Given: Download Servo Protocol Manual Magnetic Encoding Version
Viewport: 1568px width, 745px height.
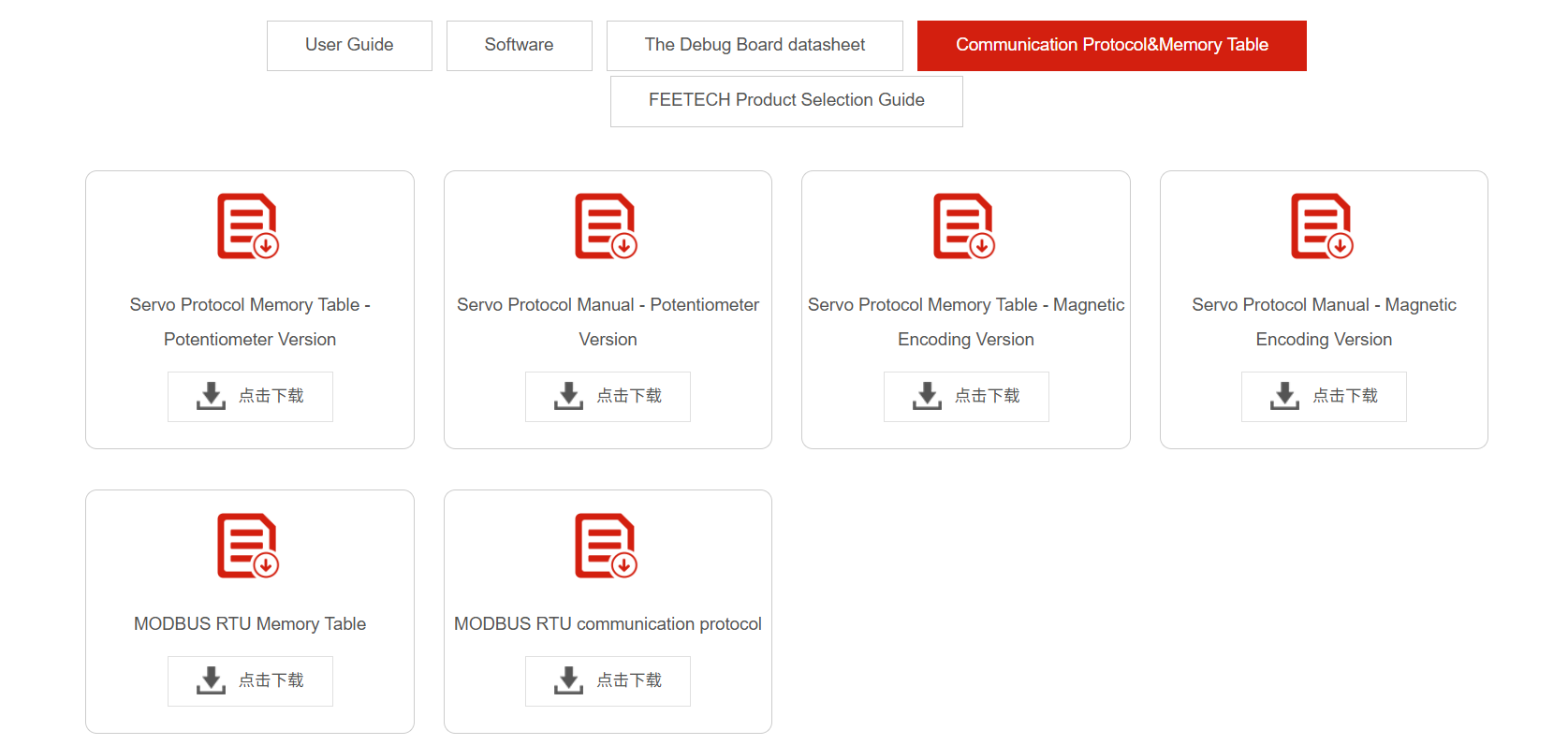Looking at the screenshot, I should click(1324, 397).
